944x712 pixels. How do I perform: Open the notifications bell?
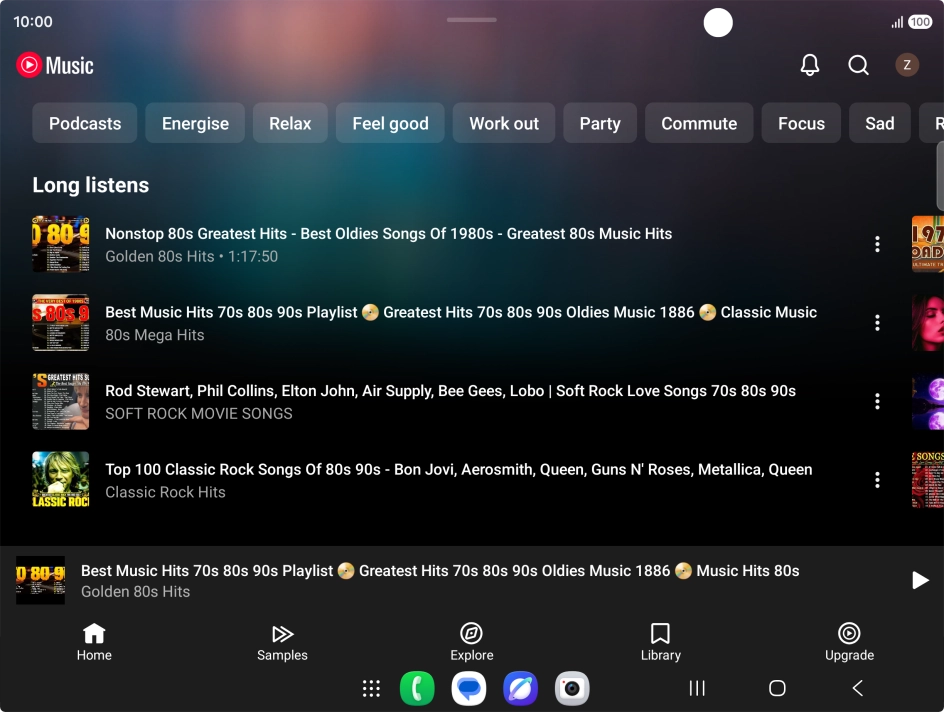coord(810,65)
